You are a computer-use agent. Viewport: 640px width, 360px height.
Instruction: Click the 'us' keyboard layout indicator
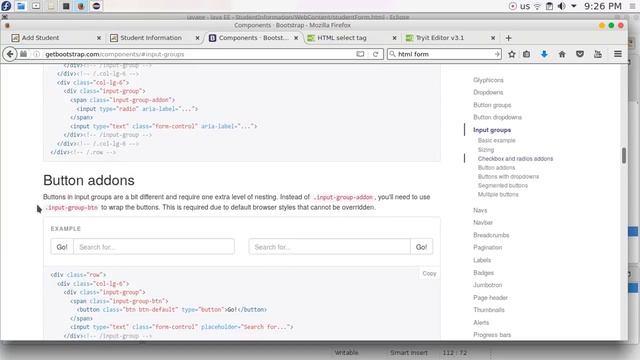tap(525, 6)
